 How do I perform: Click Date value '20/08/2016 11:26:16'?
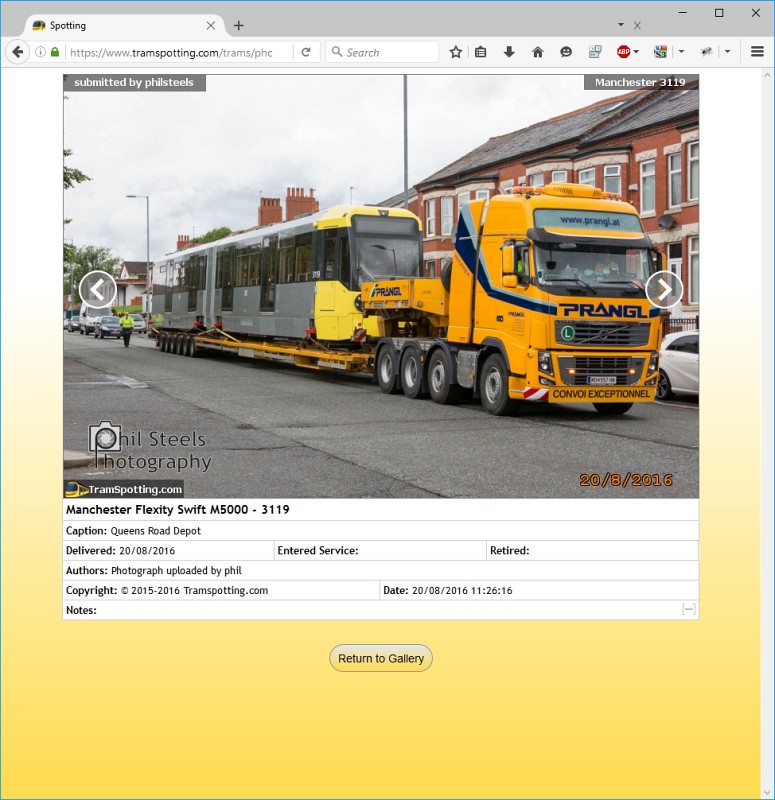pos(462,590)
